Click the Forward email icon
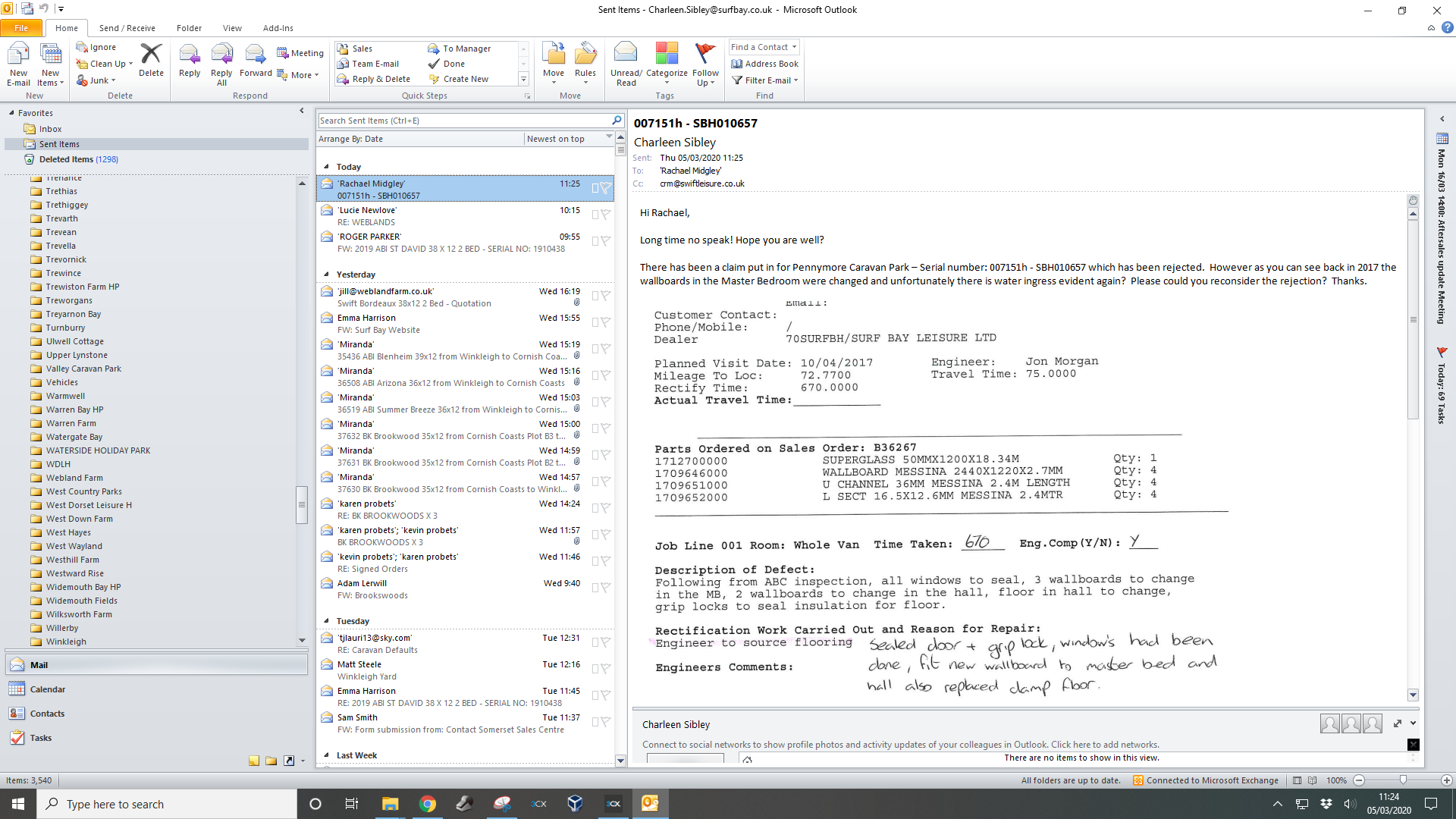 point(255,55)
